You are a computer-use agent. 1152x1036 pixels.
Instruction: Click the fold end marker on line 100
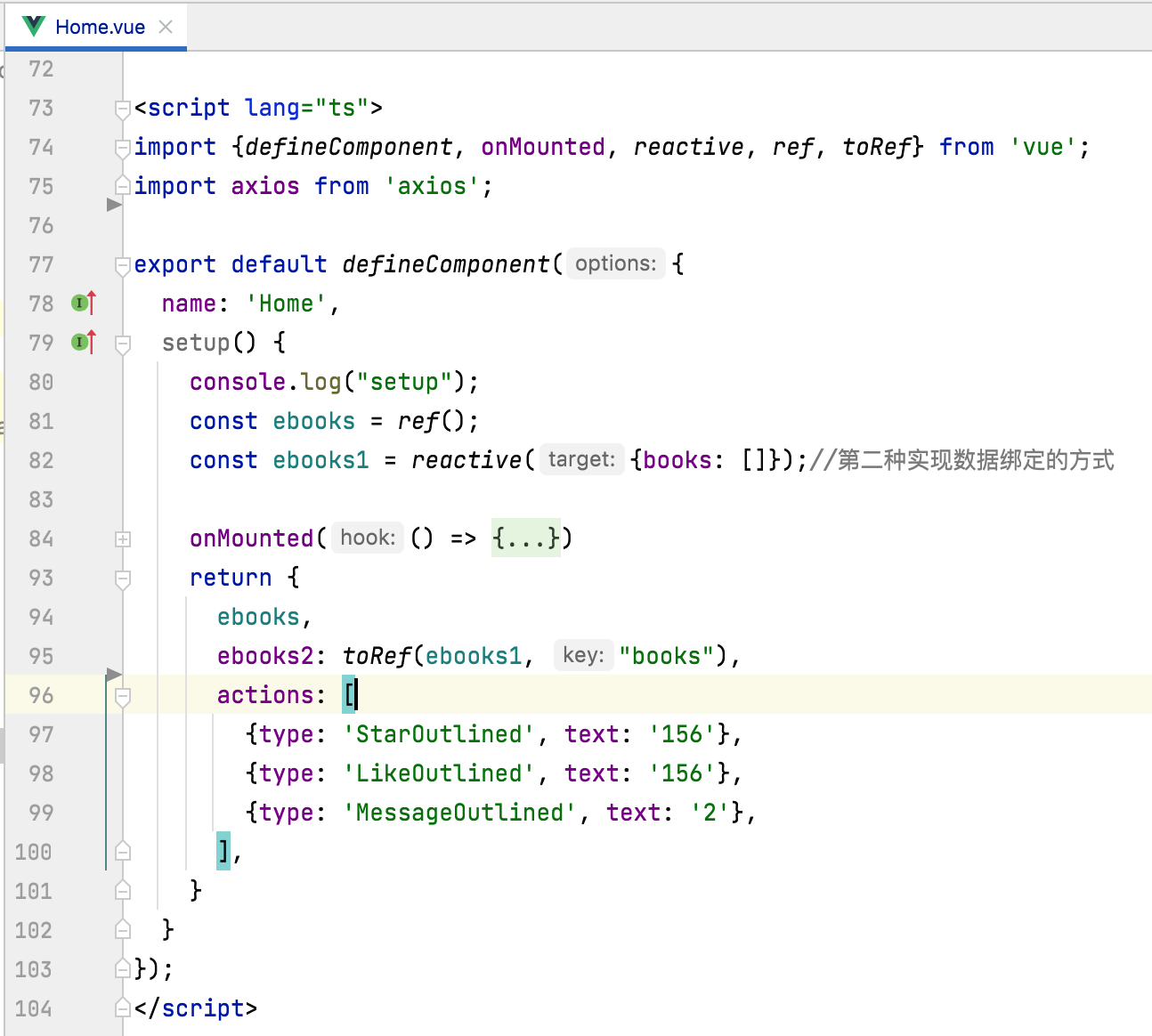pyautogui.click(x=123, y=851)
